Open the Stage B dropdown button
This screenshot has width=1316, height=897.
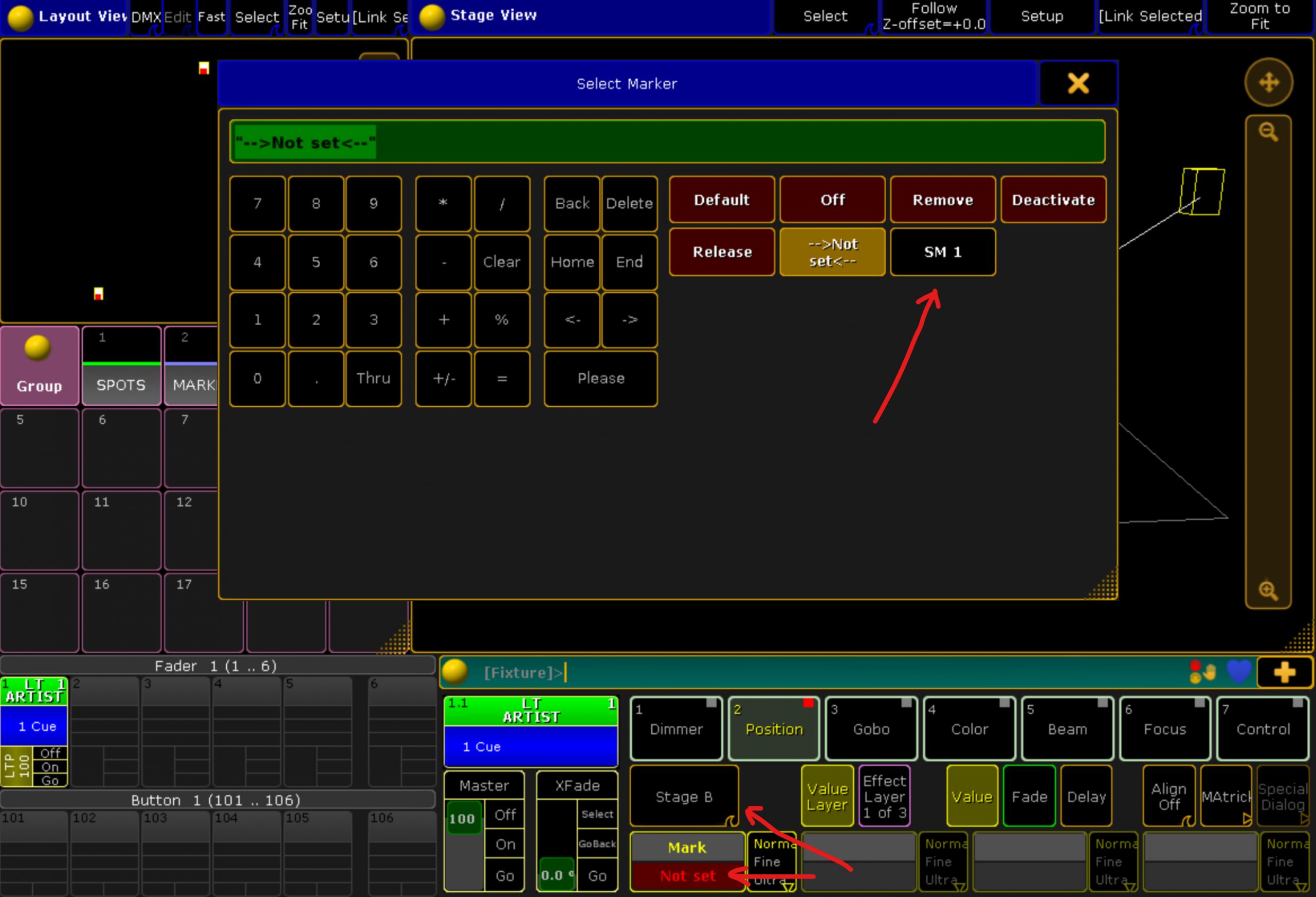(684, 796)
